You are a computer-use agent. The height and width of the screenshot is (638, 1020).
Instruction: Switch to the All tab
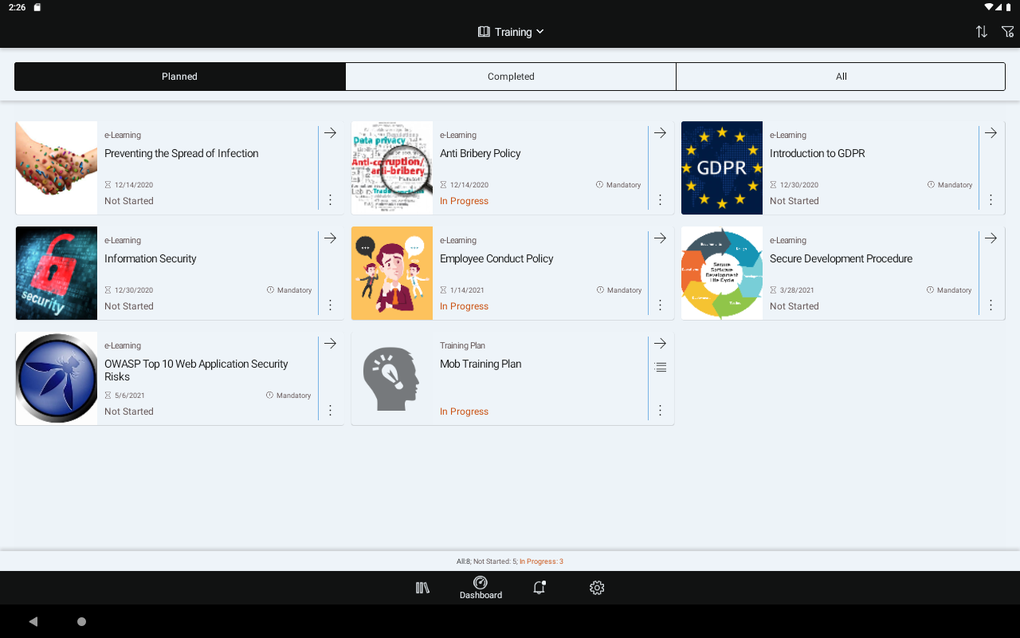tap(840, 76)
